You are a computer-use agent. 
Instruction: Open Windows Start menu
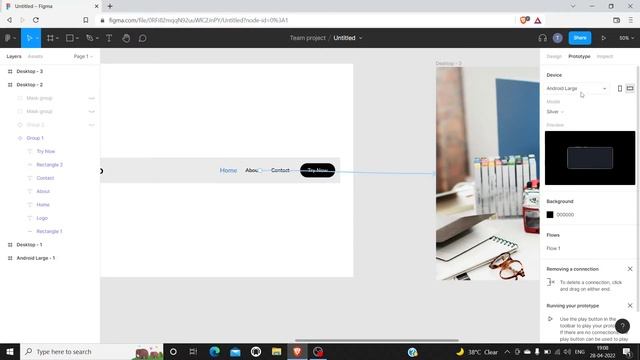[10, 351]
